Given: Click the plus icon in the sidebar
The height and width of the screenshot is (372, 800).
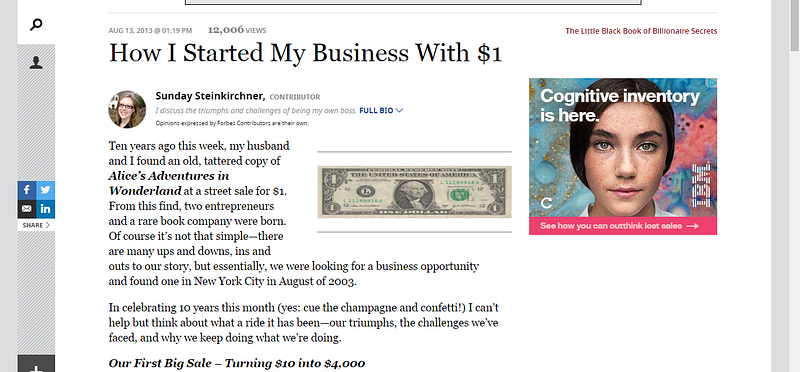Looking at the screenshot, I should [36, 367].
